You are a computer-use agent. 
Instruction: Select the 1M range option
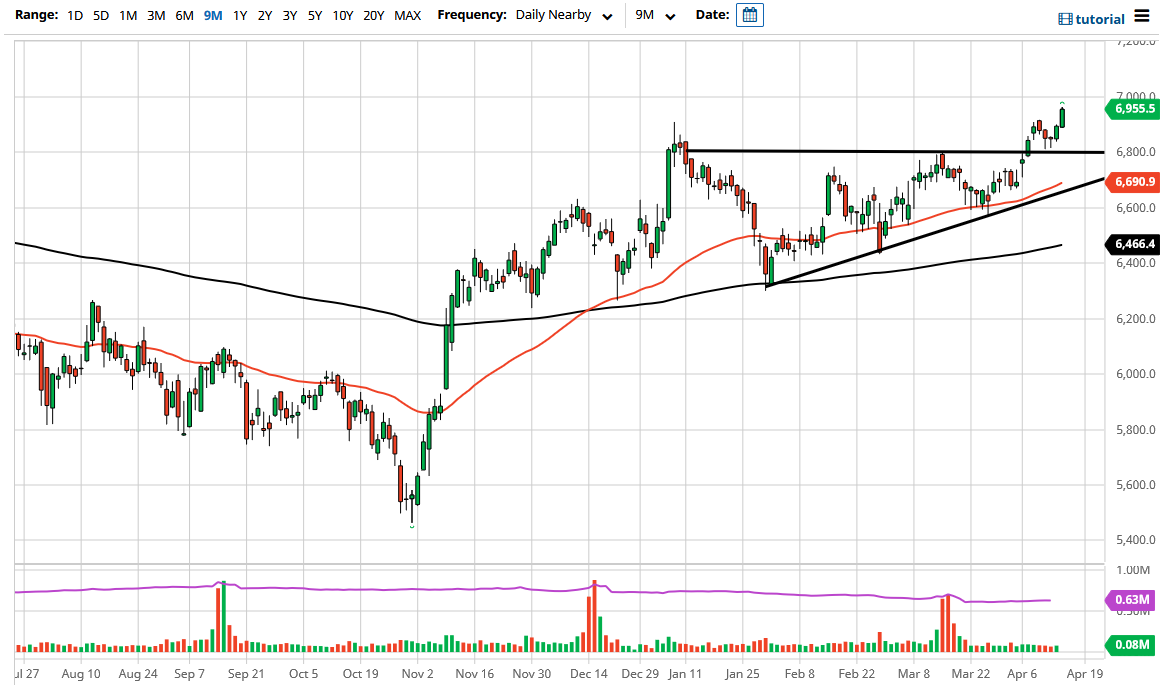coord(128,15)
